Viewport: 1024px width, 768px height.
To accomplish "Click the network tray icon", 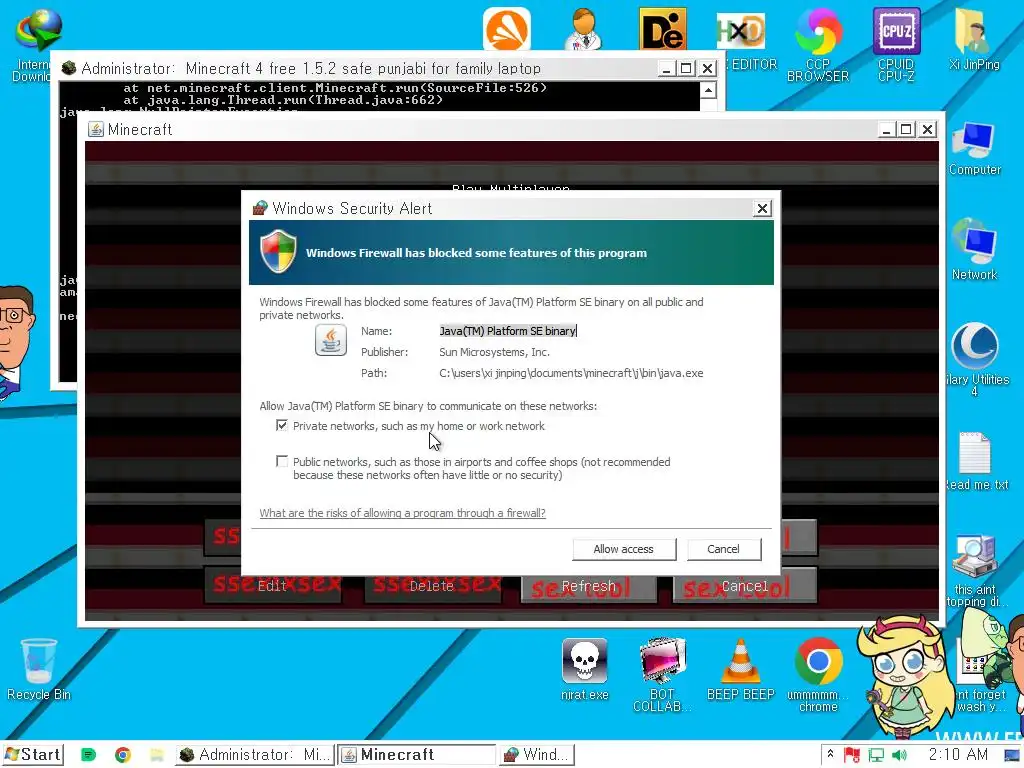I will [x=876, y=755].
